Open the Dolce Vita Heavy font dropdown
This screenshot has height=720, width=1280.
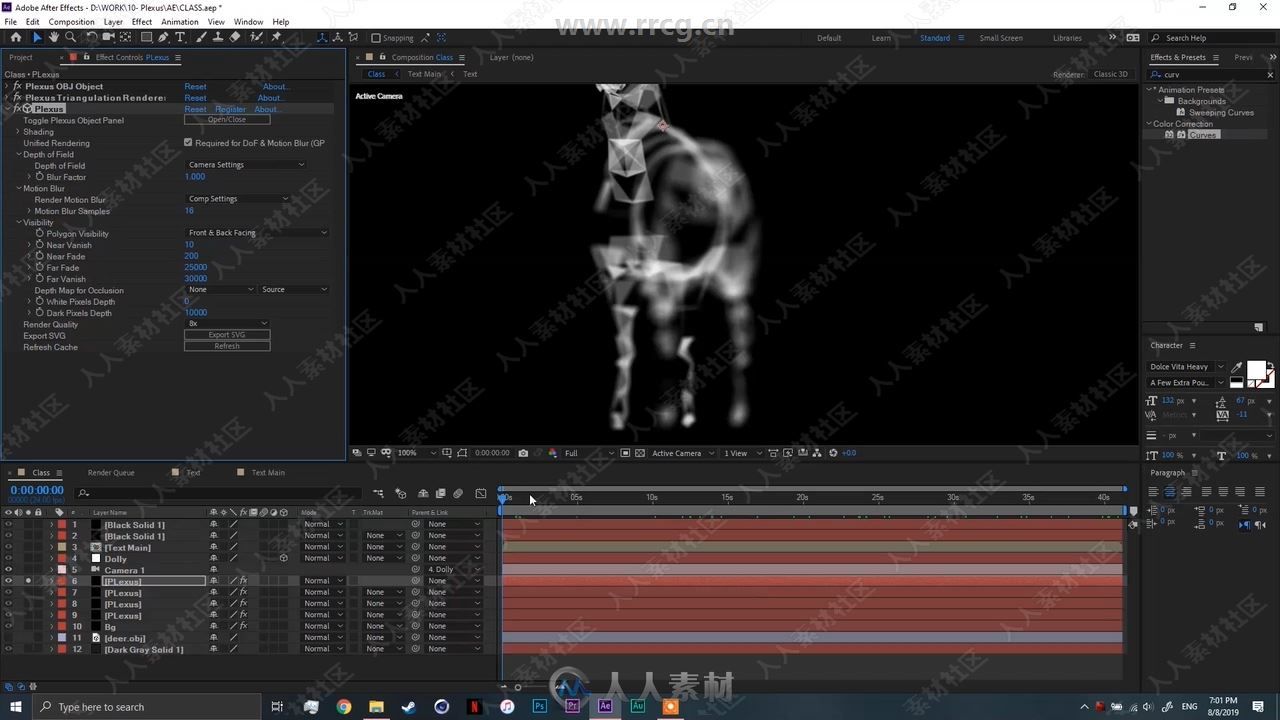pyautogui.click(x=1186, y=367)
